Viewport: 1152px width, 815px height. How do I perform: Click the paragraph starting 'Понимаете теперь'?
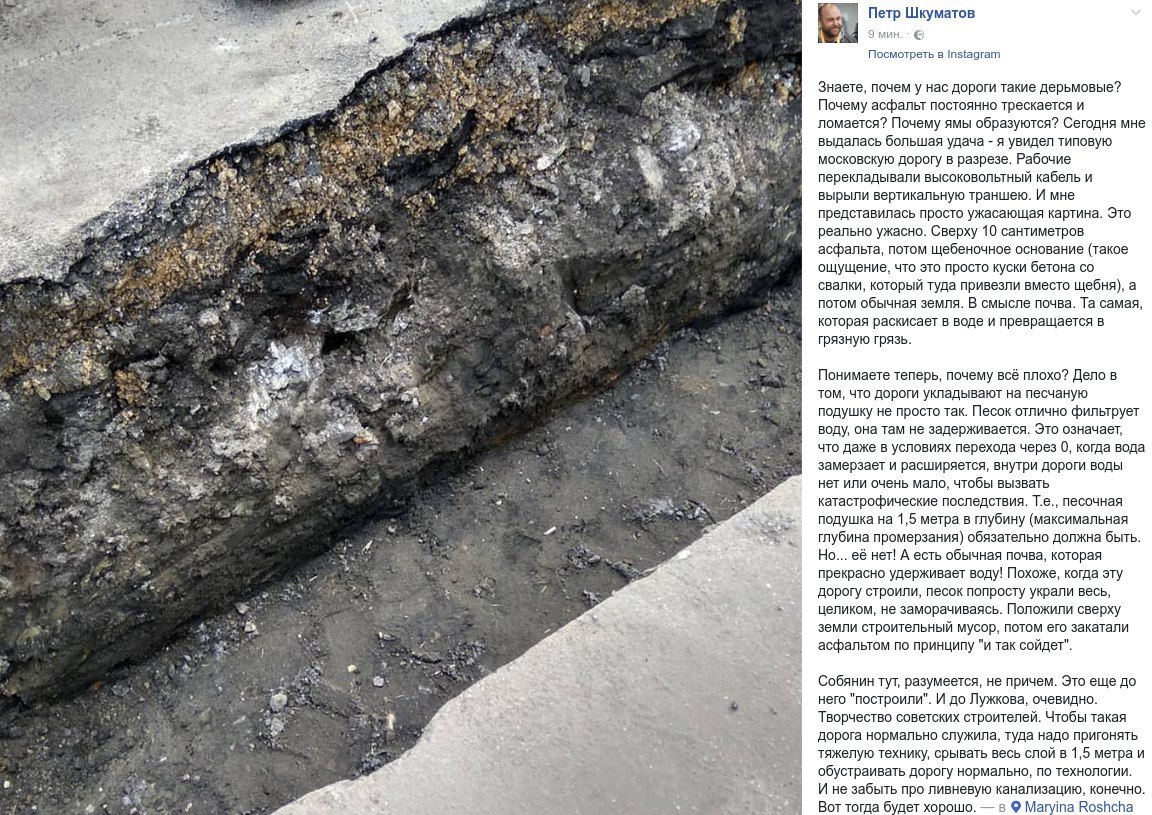[981, 510]
